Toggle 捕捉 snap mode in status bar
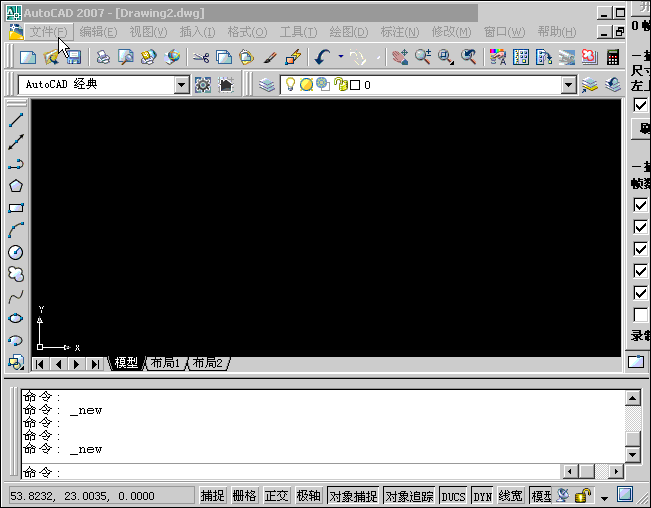This screenshot has height=508, width=651. [x=212, y=495]
